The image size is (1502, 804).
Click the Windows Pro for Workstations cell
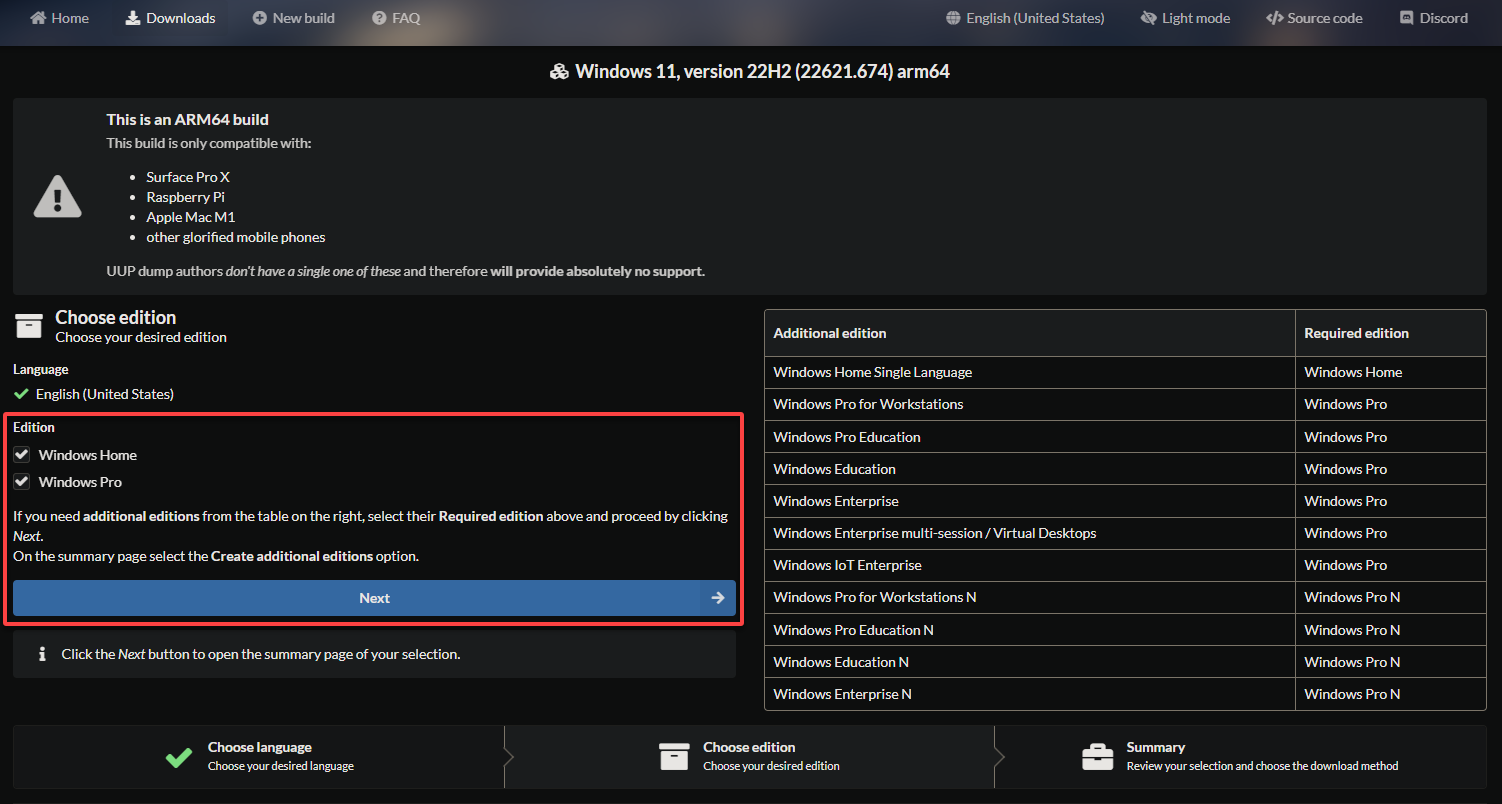click(x=1030, y=404)
